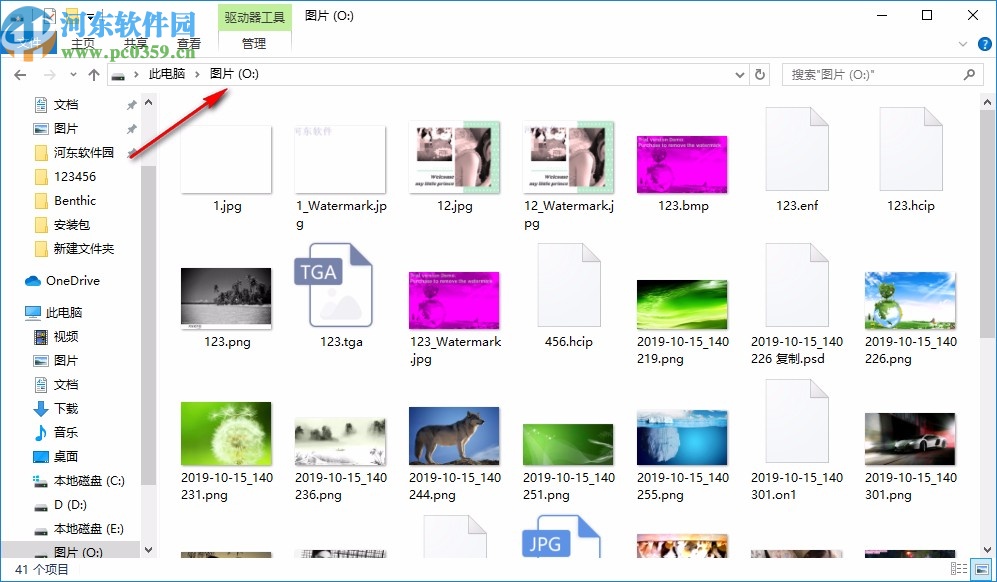The width and height of the screenshot is (997, 582).
Task: Click the search magnifier in the search box
Action: coord(968,74)
